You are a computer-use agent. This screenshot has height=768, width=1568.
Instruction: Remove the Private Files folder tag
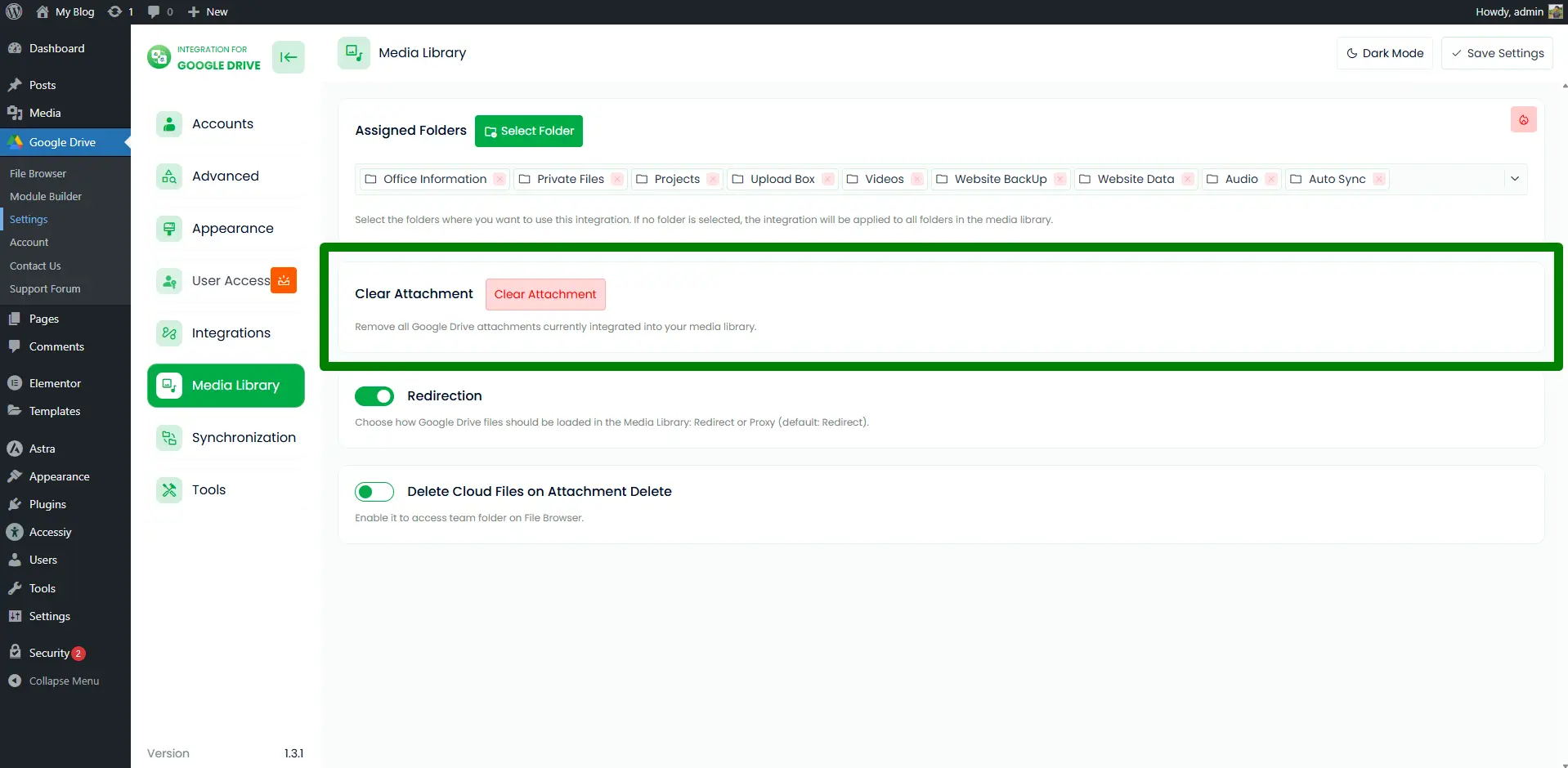617,179
